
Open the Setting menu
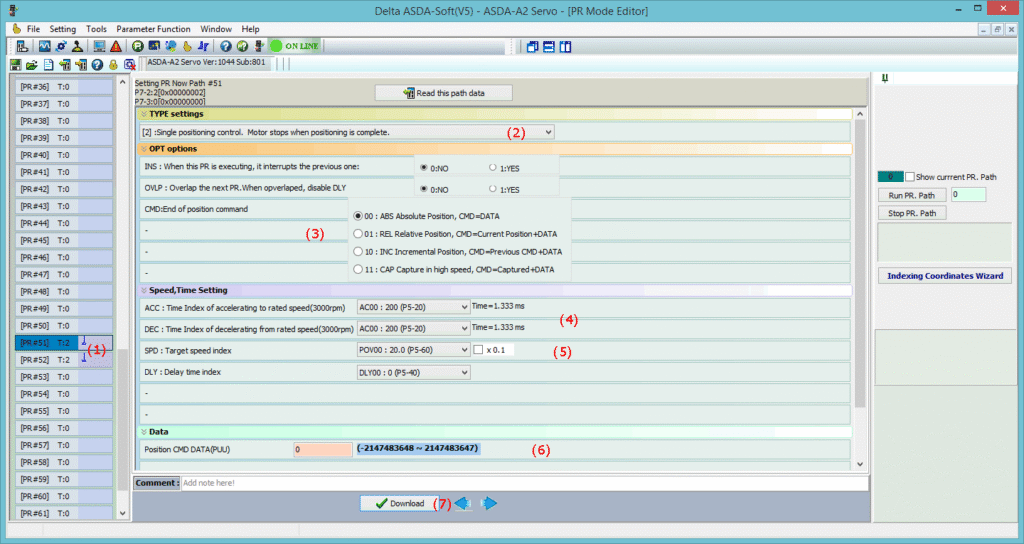[63, 29]
